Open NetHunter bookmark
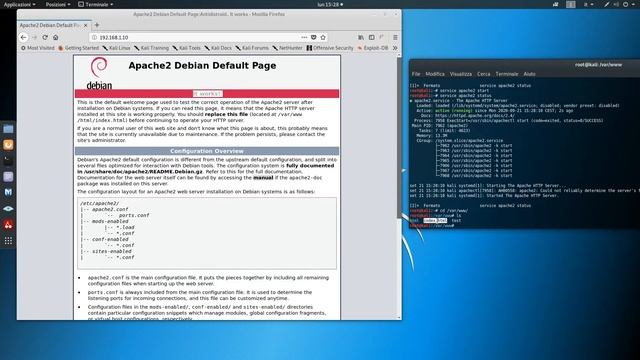 click(287, 48)
